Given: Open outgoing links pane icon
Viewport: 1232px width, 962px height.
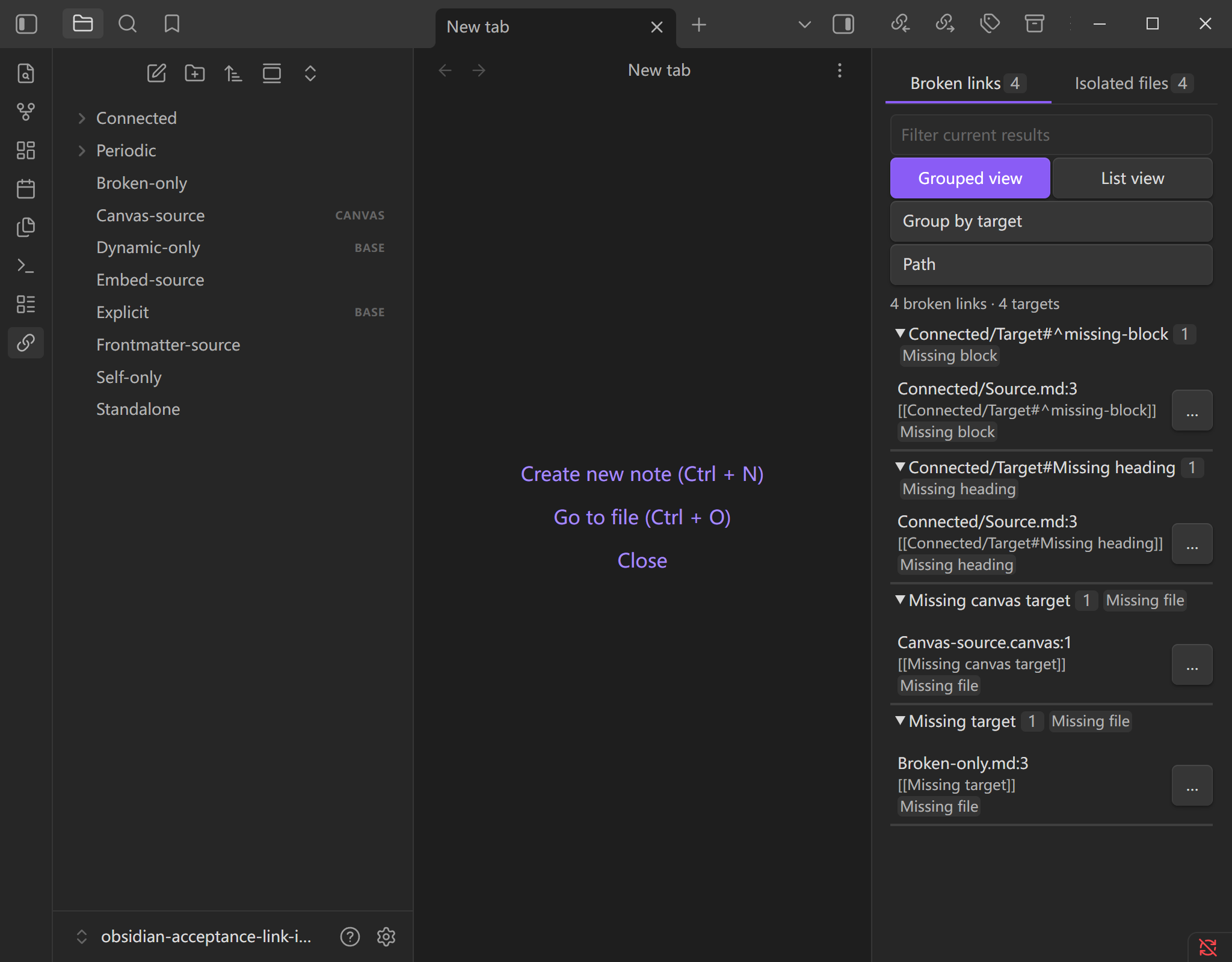Looking at the screenshot, I should (x=945, y=24).
